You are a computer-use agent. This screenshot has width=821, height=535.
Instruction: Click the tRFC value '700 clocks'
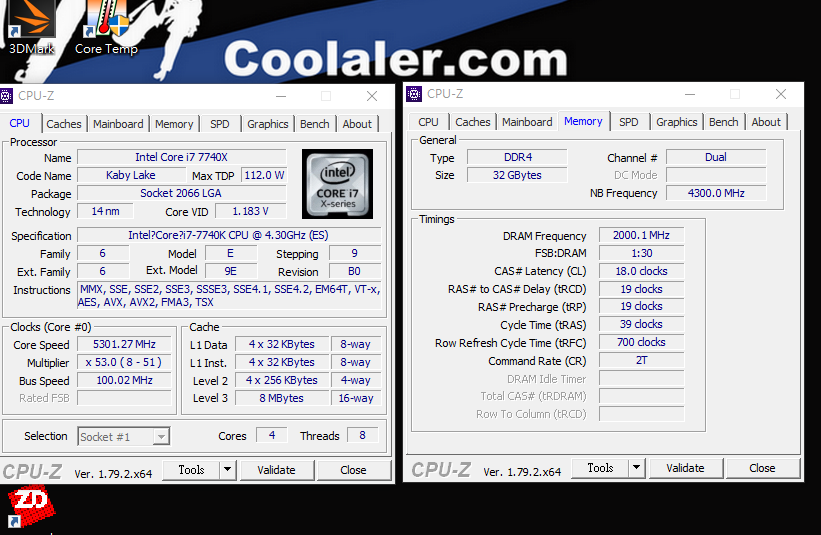point(641,342)
